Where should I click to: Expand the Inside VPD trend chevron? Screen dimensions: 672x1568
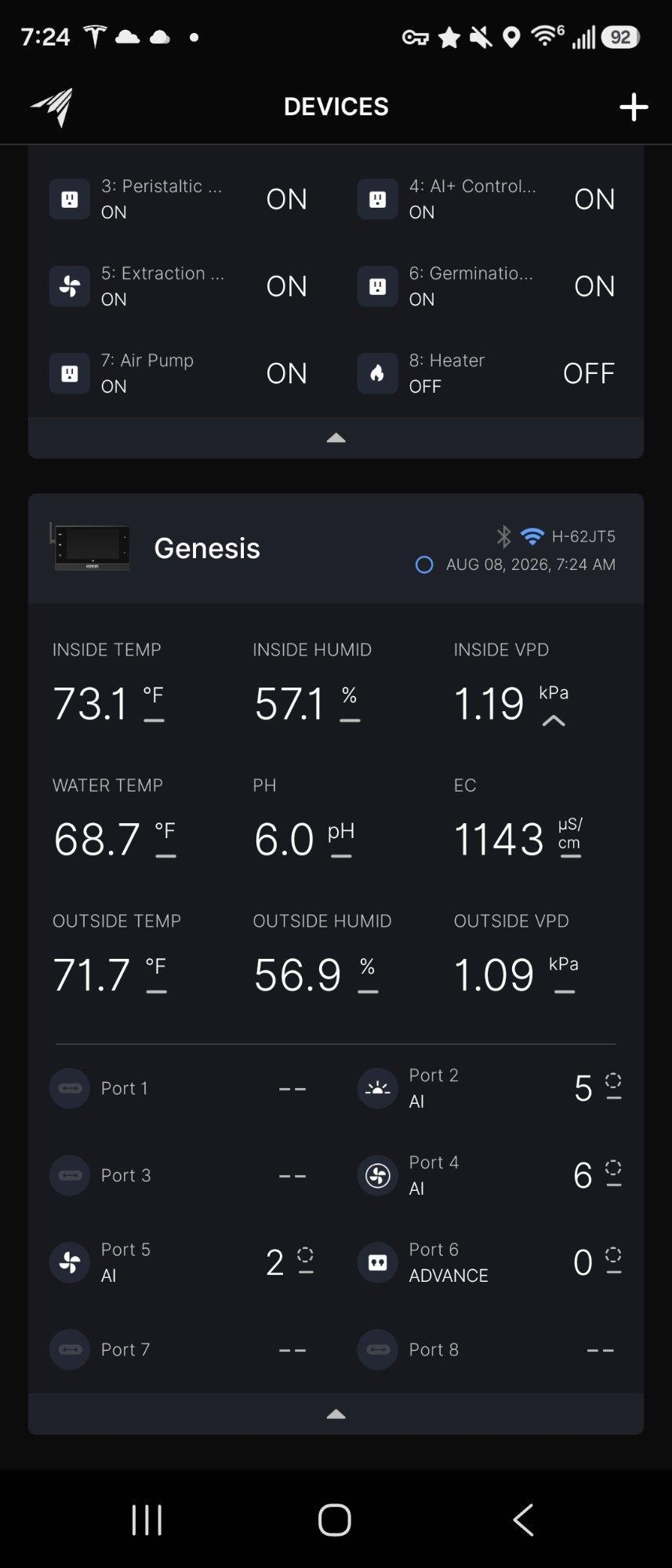tap(554, 720)
